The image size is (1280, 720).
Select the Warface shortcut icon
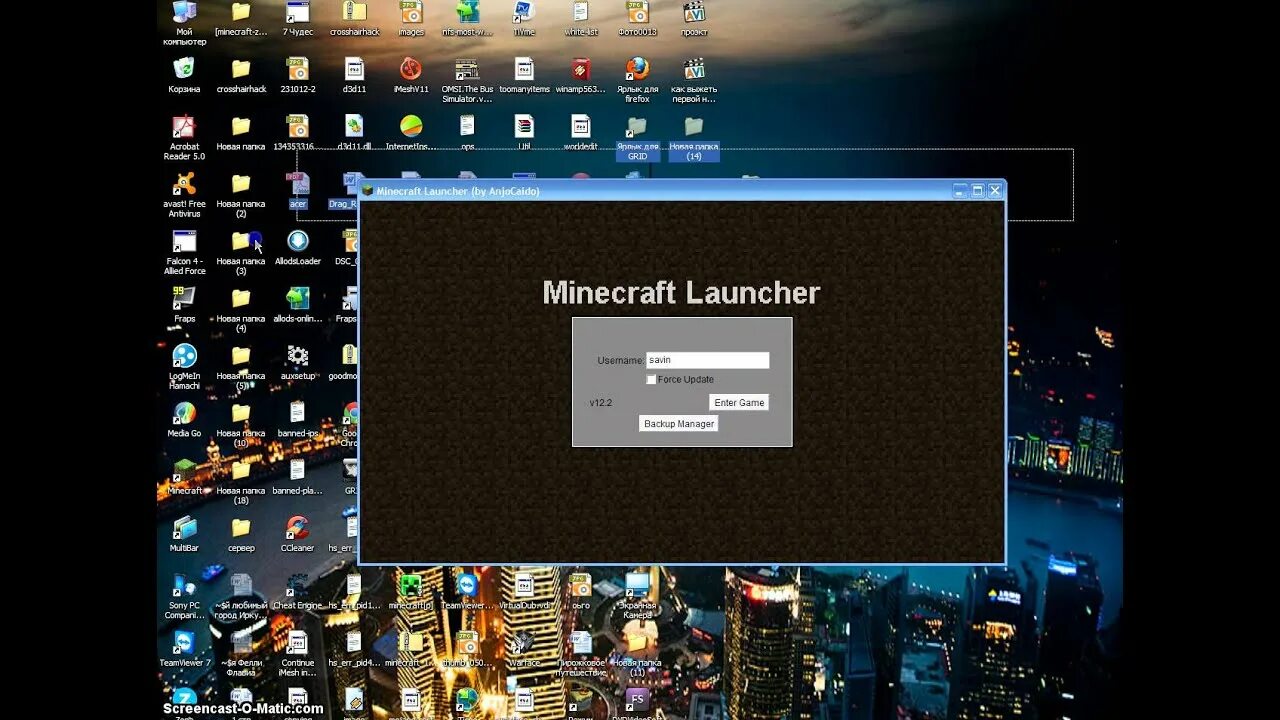(524, 642)
